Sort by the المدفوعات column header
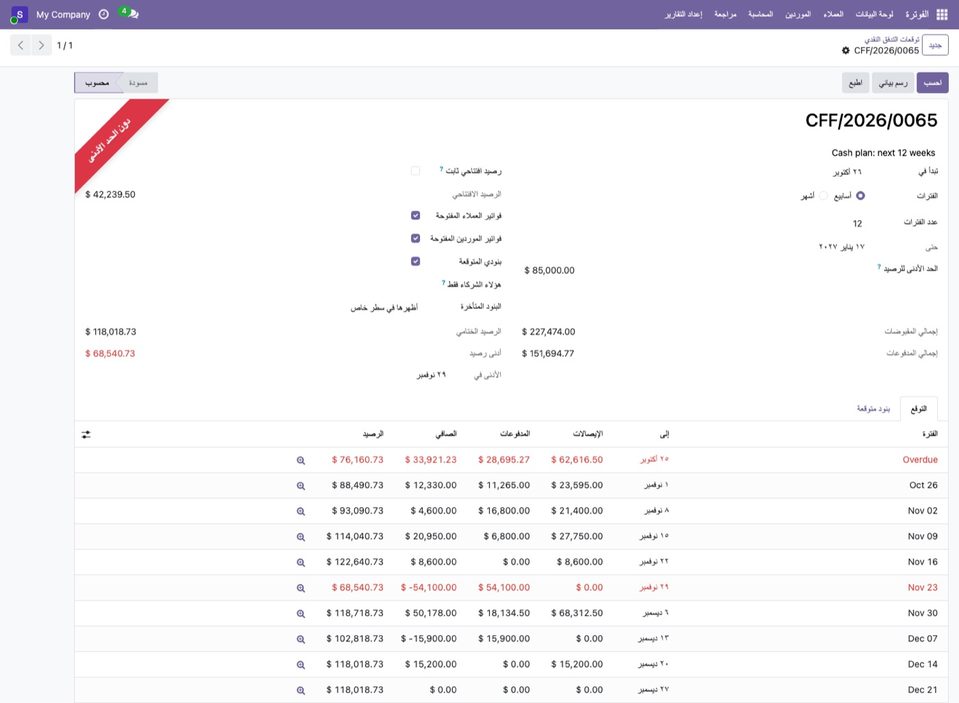Viewport: 959px width, 703px height. tap(514, 434)
